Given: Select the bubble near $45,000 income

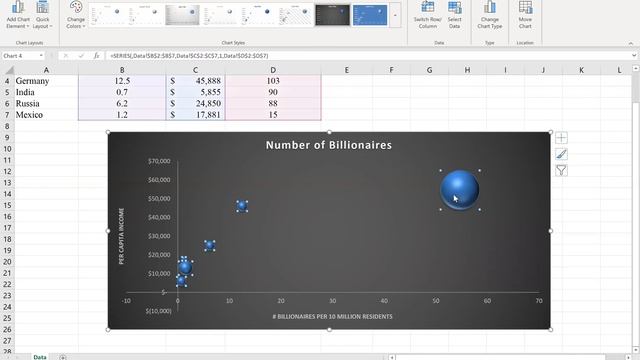Looking at the screenshot, I should point(242,206).
